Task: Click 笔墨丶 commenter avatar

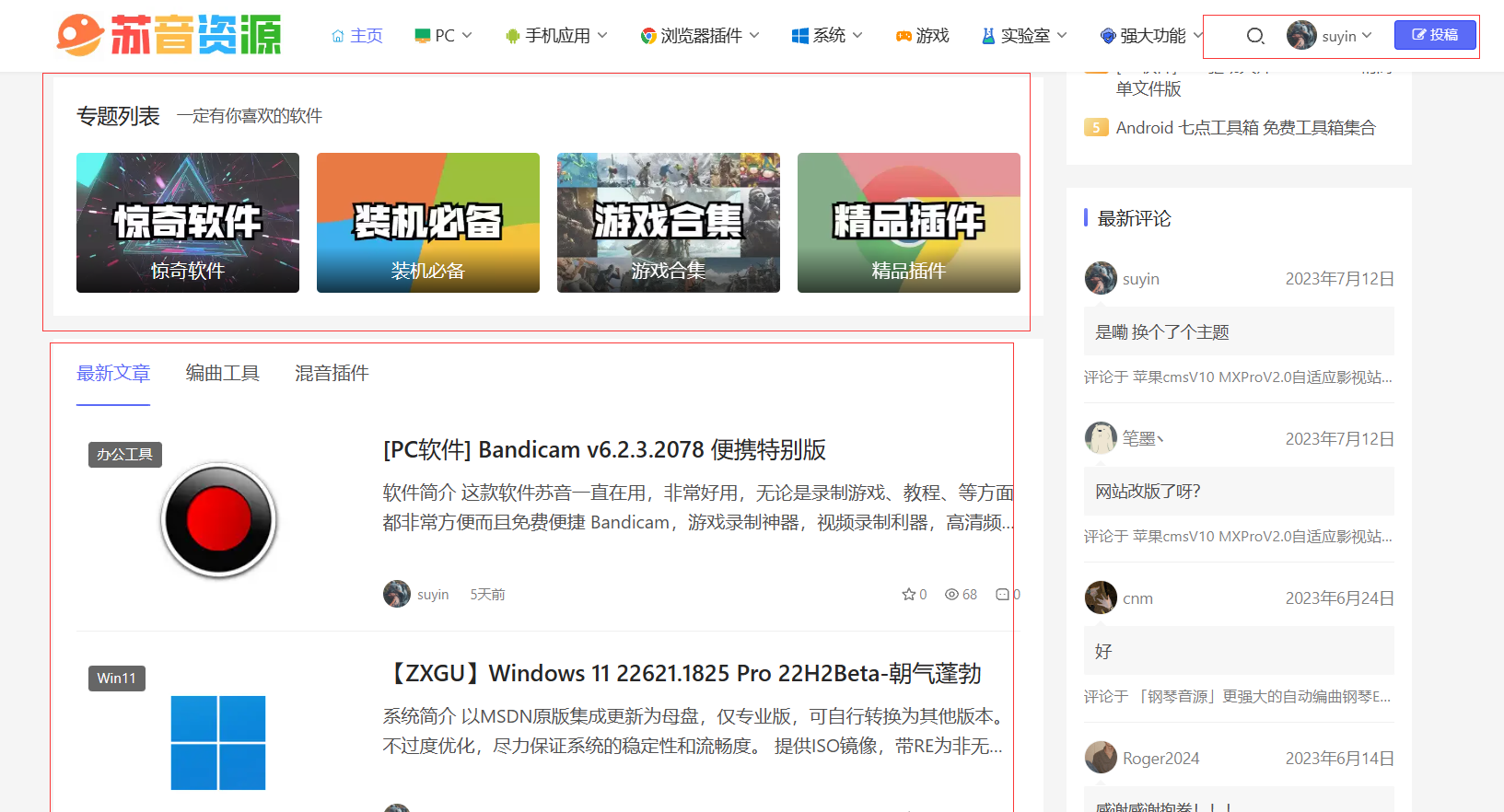Action: [1101, 438]
